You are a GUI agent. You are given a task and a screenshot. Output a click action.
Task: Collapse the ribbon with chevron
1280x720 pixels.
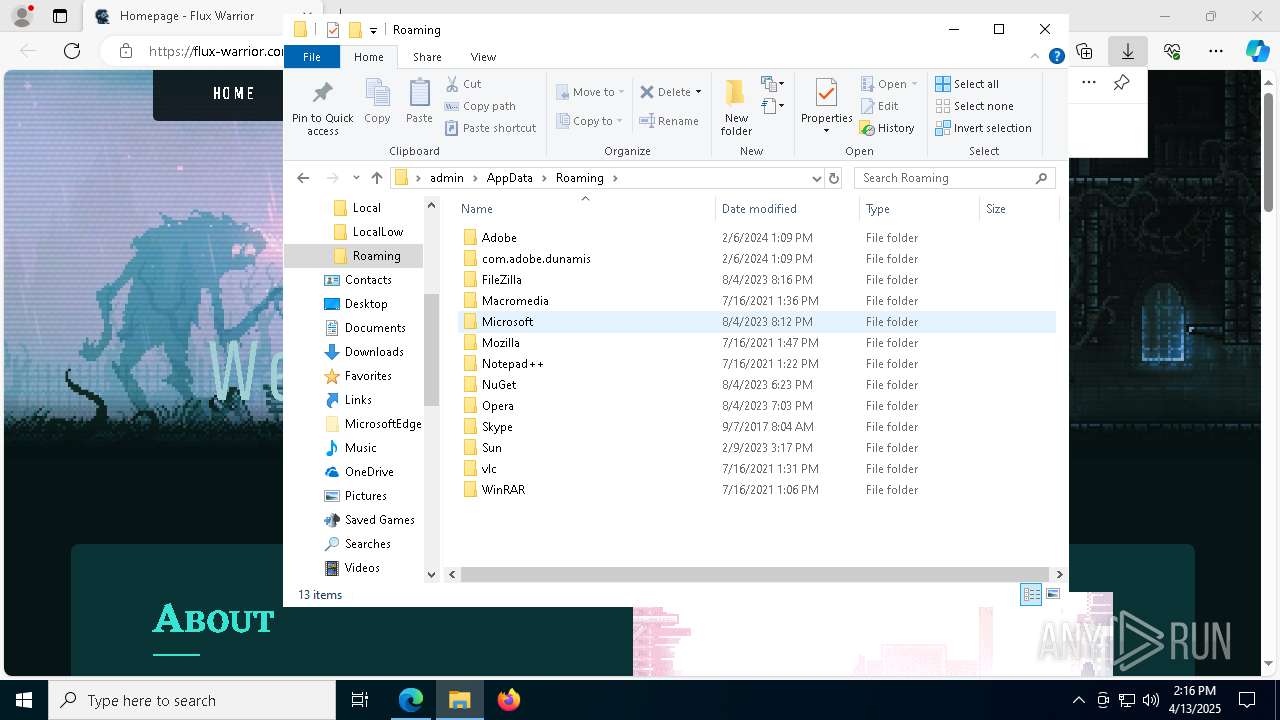tap(1036, 57)
